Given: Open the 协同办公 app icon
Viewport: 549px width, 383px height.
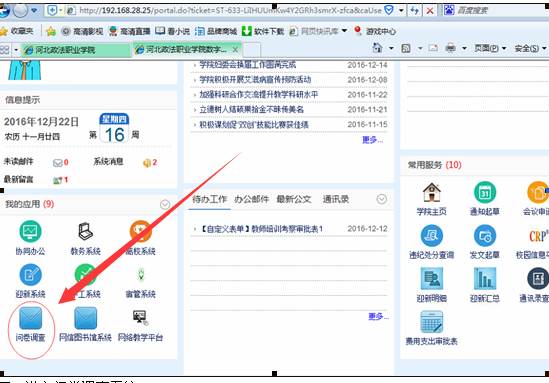Looking at the screenshot, I should point(30,232).
